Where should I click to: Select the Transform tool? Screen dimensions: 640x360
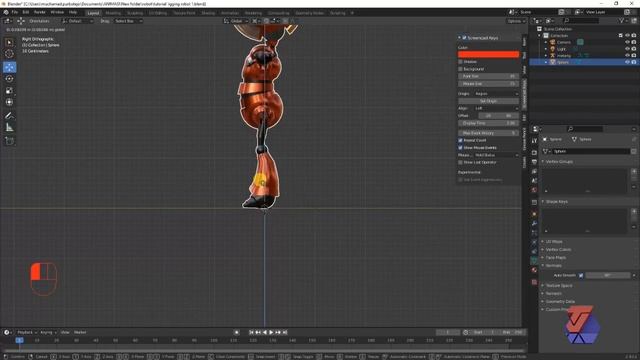coord(9,102)
